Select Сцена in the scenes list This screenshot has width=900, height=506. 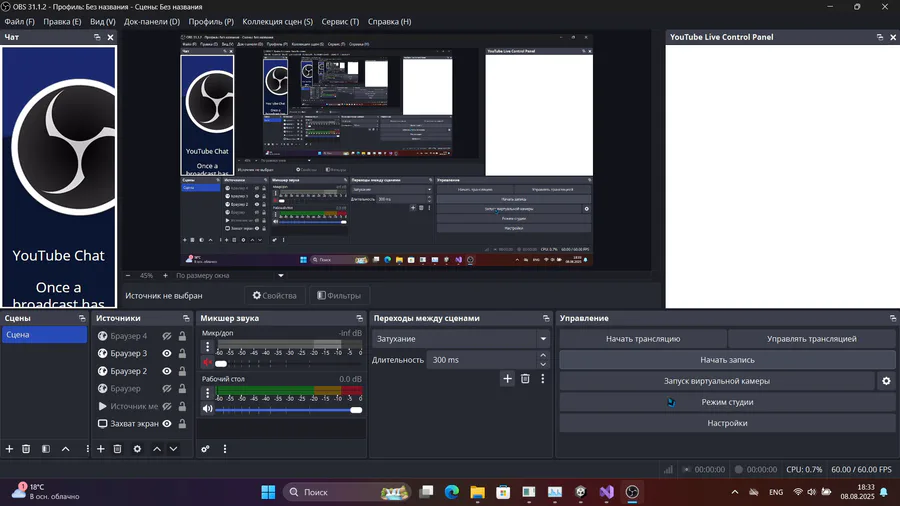pyautogui.click(x=44, y=334)
